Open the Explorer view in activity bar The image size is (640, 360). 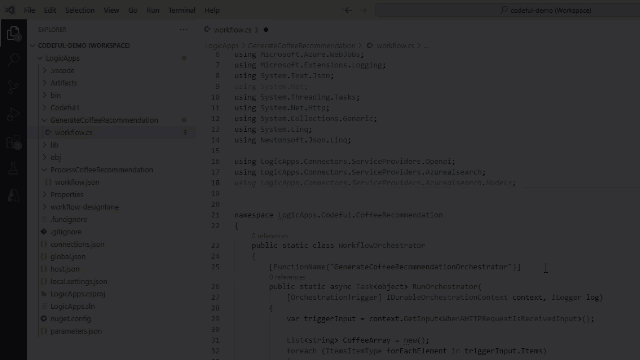click(x=13, y=33)
